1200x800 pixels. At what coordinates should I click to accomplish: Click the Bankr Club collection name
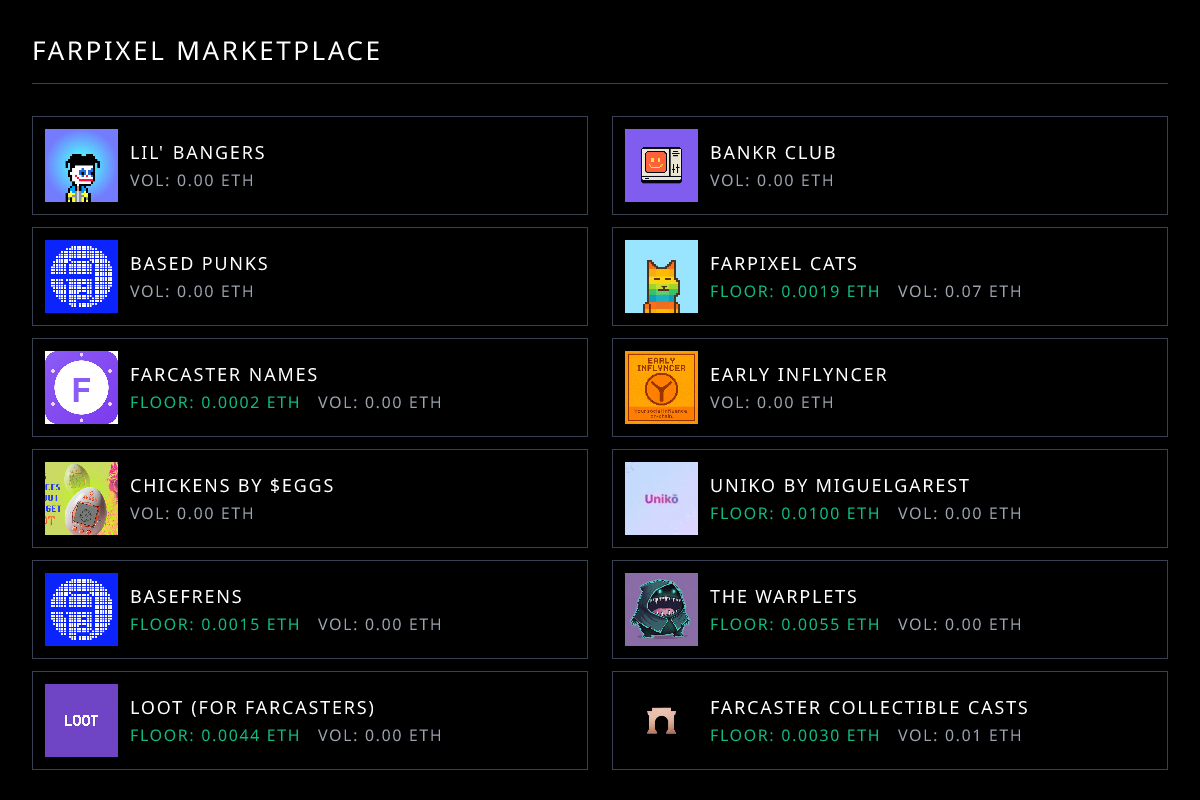coord(773,153)
